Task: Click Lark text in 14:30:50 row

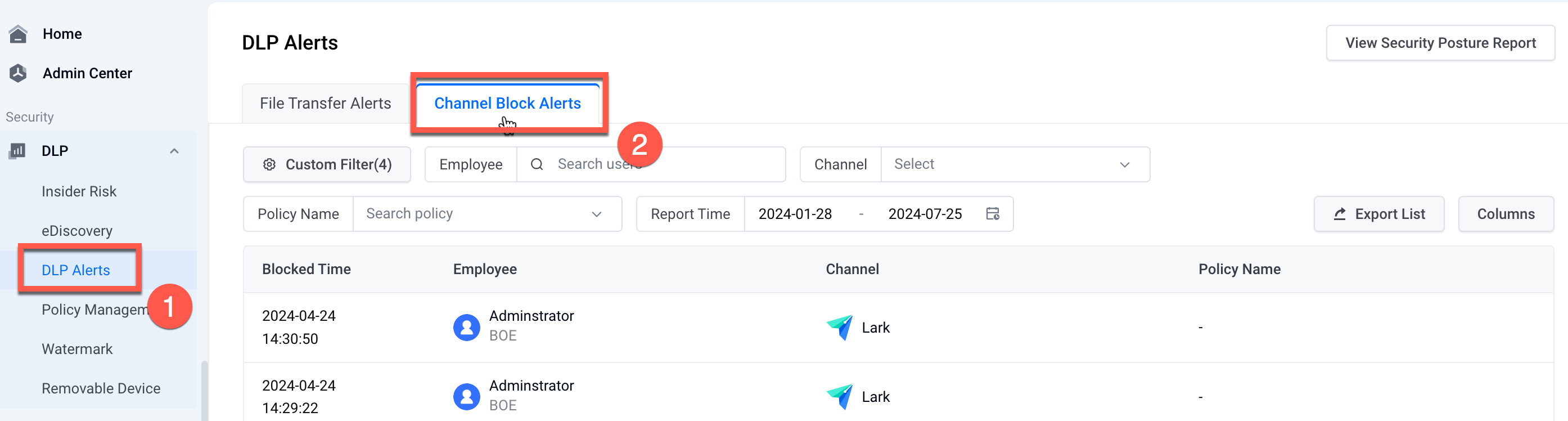Action: [x=875, y=328]
